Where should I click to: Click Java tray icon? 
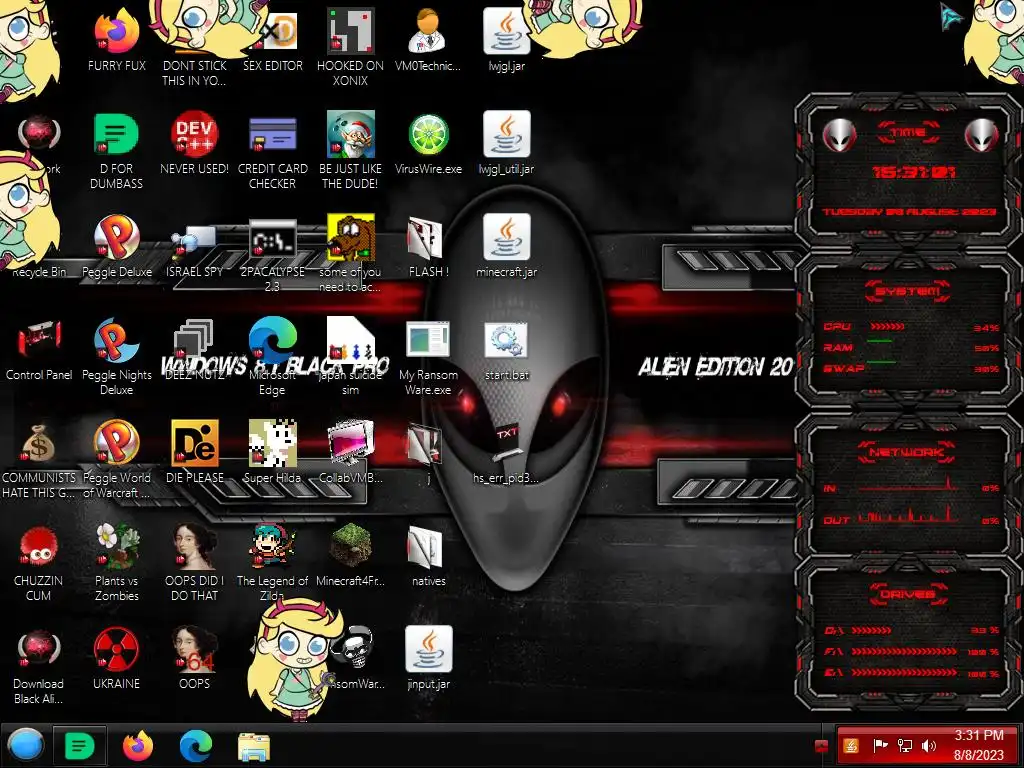tap(851, 745)
